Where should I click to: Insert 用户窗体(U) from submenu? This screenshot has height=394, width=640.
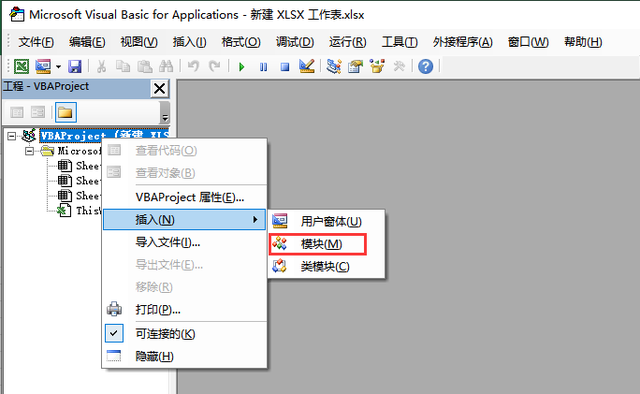(x=327, y=222)
